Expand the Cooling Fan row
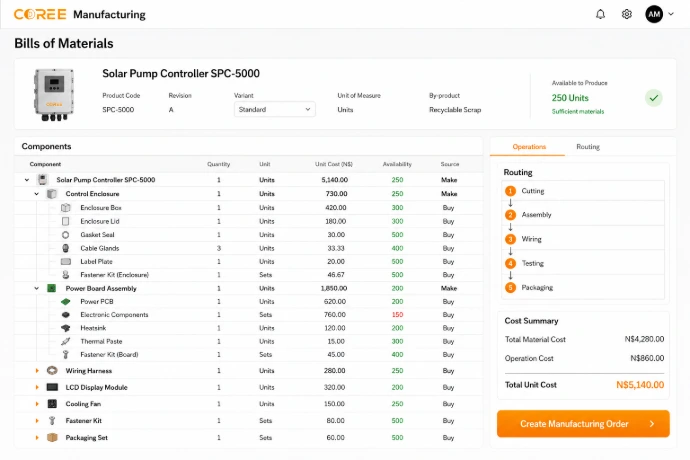The image size is (690, 460). point(37,404)
